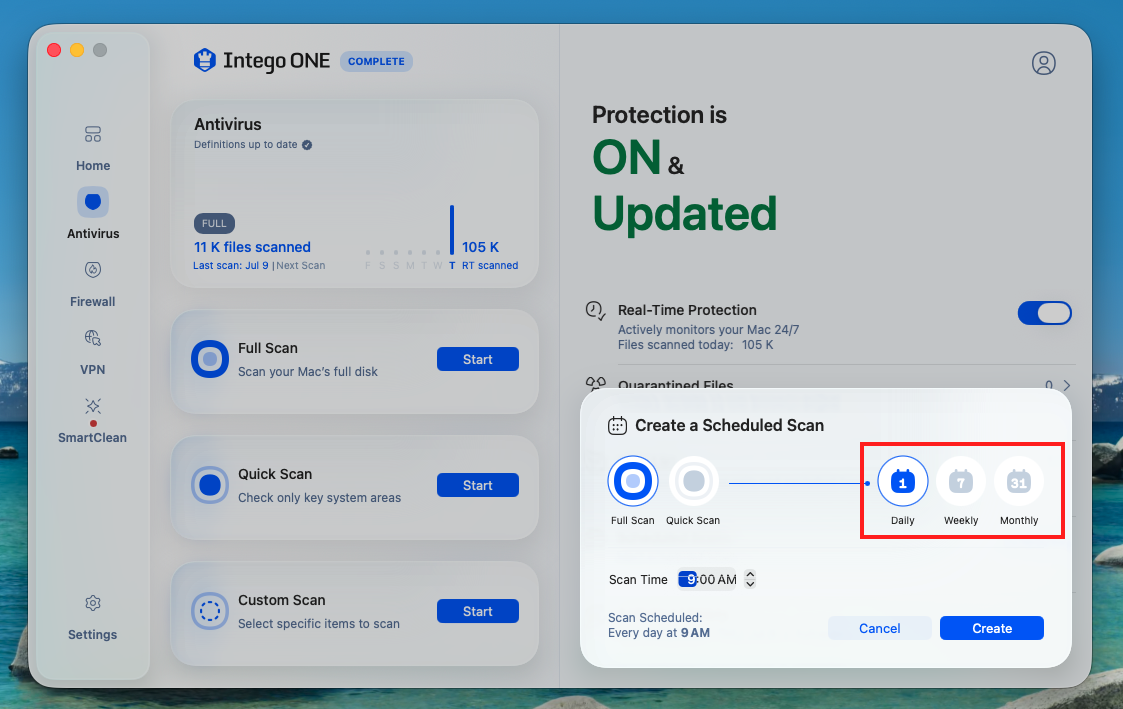Click the Scan Time field
This screenshot has width=1123, height=709.
pyautogui.click(x=708, y=579)
